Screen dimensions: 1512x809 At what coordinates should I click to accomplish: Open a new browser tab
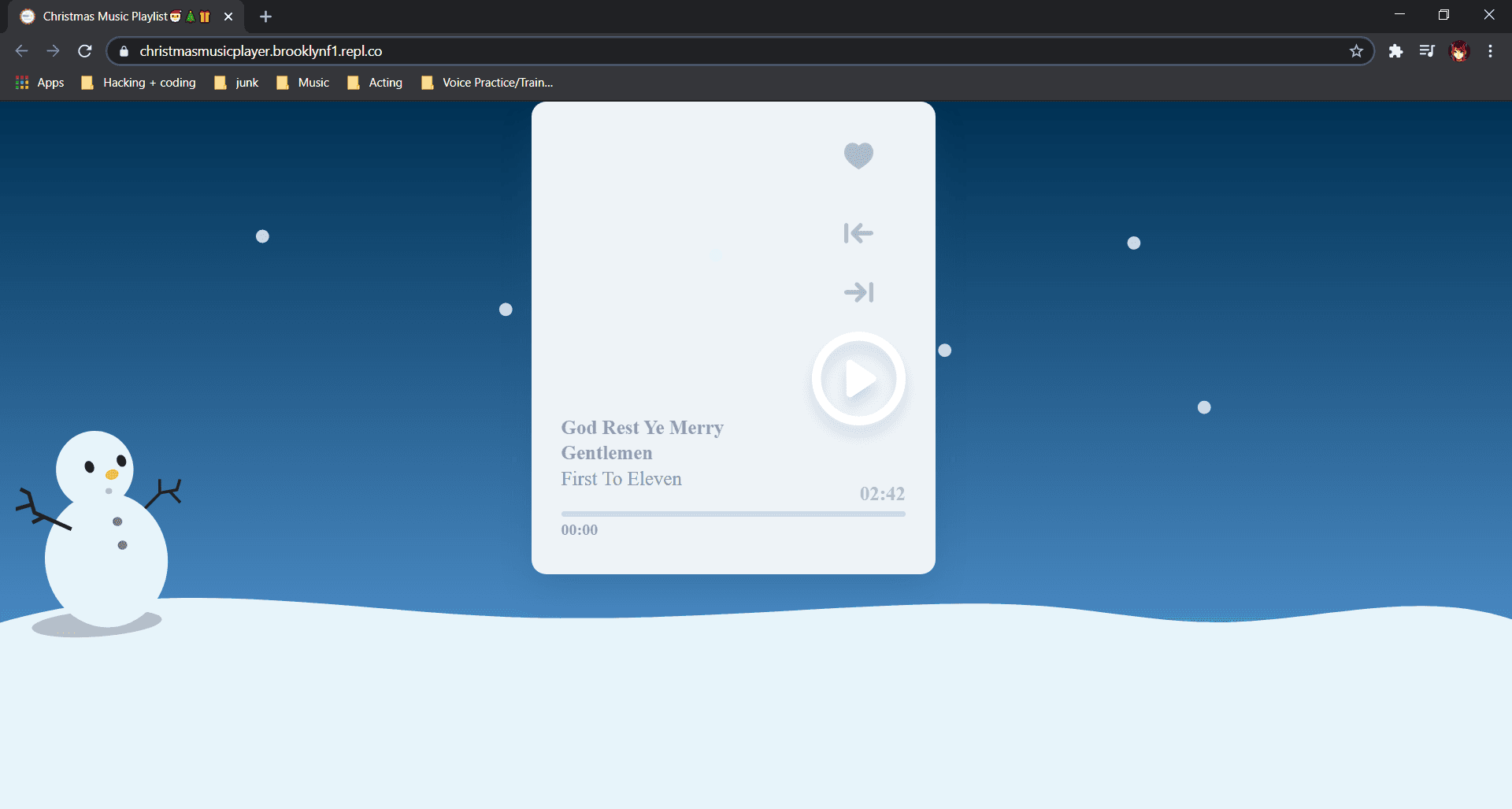(x=265, y=17)
